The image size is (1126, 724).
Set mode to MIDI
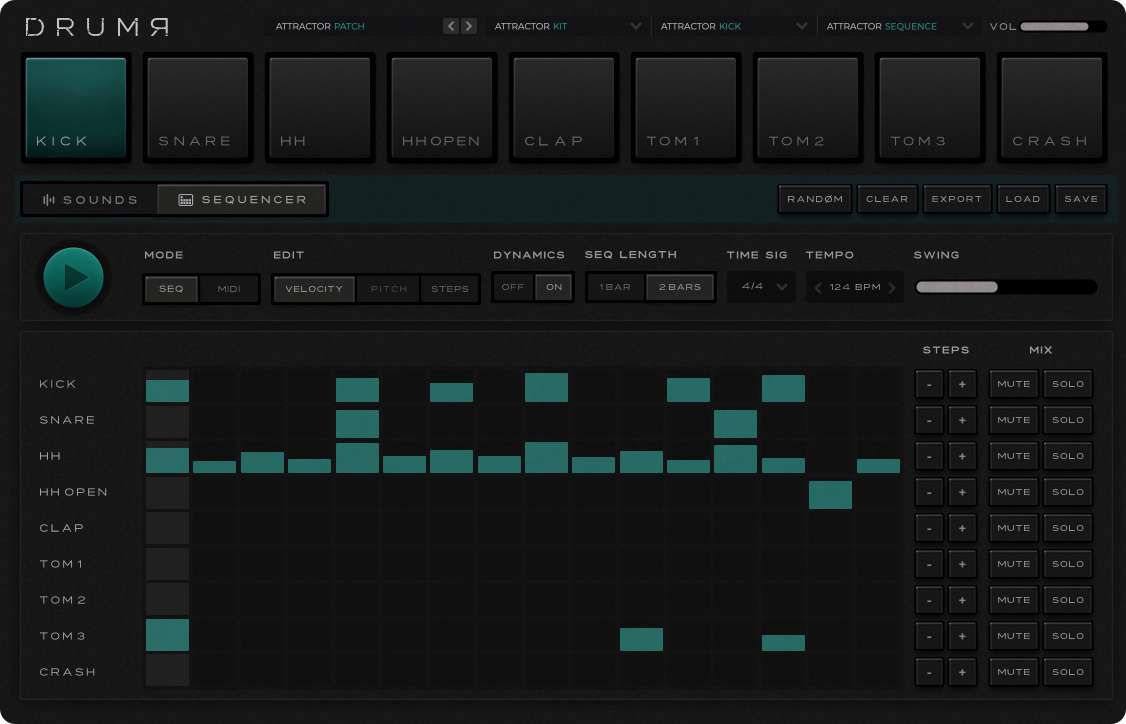pos(229,289)
